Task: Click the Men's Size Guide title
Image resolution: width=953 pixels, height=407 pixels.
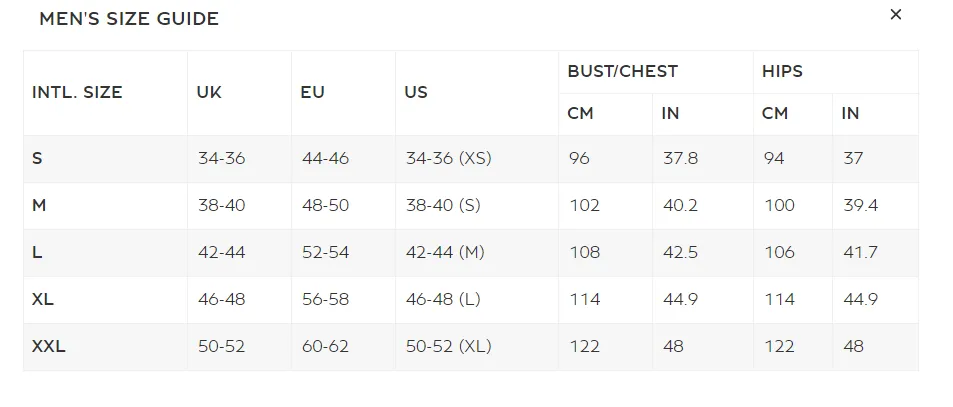Action: [129, 19]
